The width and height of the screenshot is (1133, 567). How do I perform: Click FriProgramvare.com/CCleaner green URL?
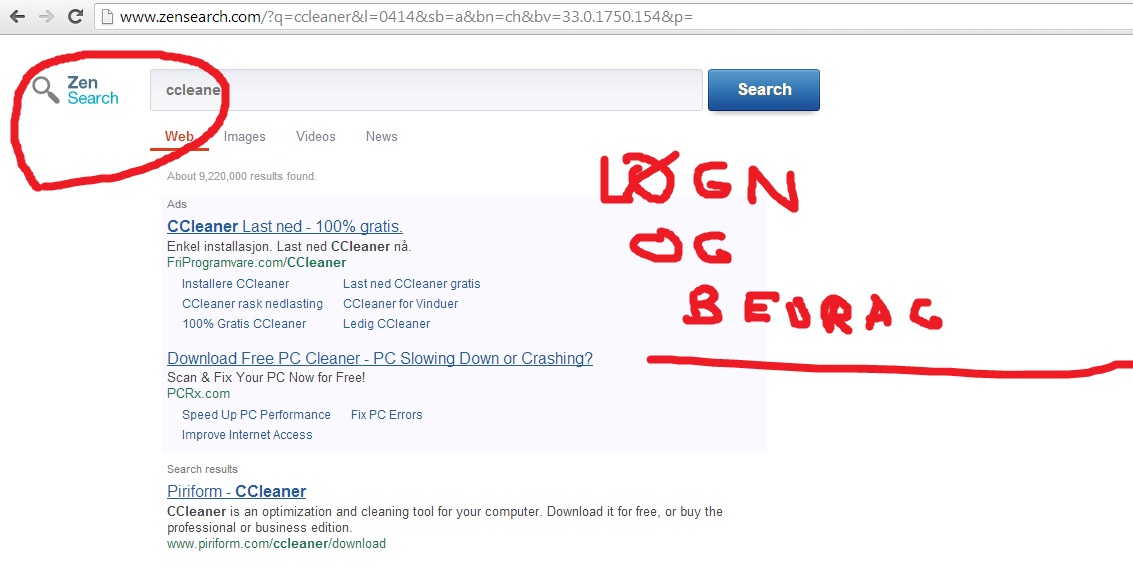tap(257, 262)
